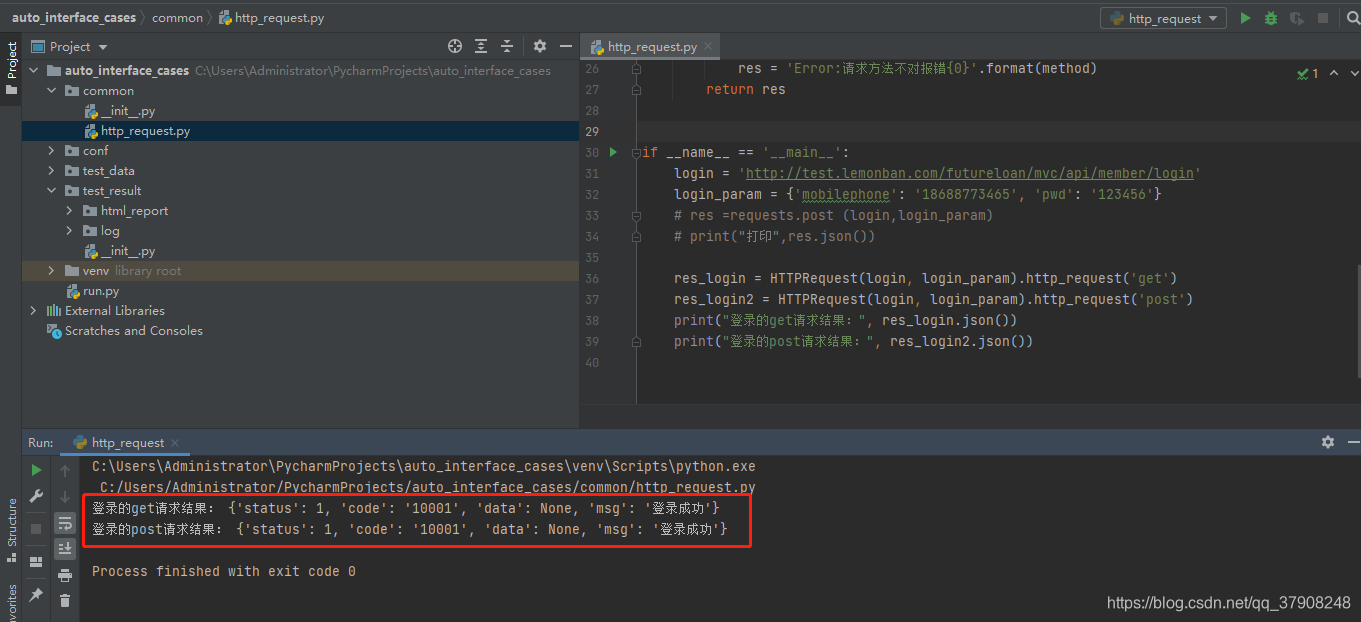Go to previous highlighted problem arrow
This screenshot has width=1361, height=622.
[x=1335, y=73]
